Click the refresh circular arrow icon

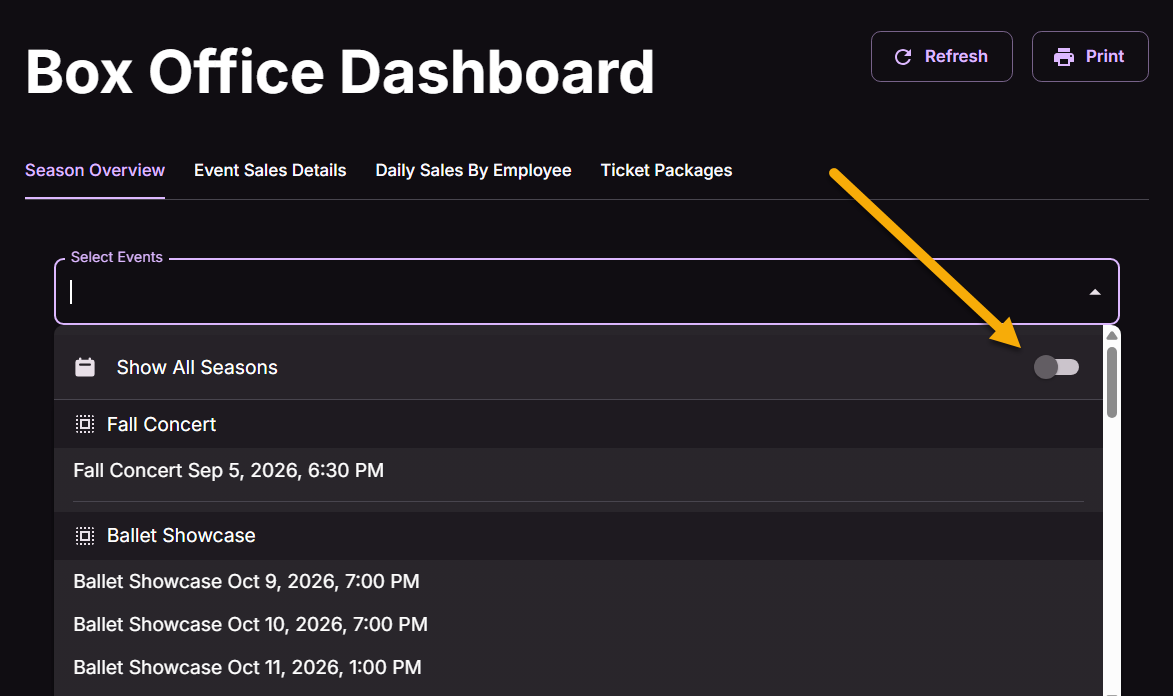click(x=903, y=57)
